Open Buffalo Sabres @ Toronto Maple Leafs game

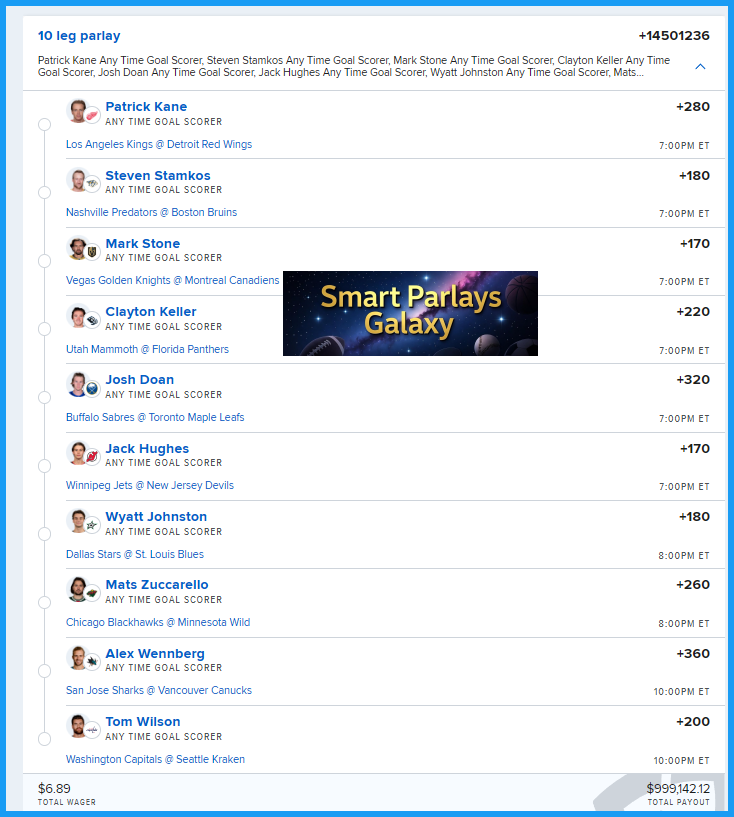(x=155, y=417)
